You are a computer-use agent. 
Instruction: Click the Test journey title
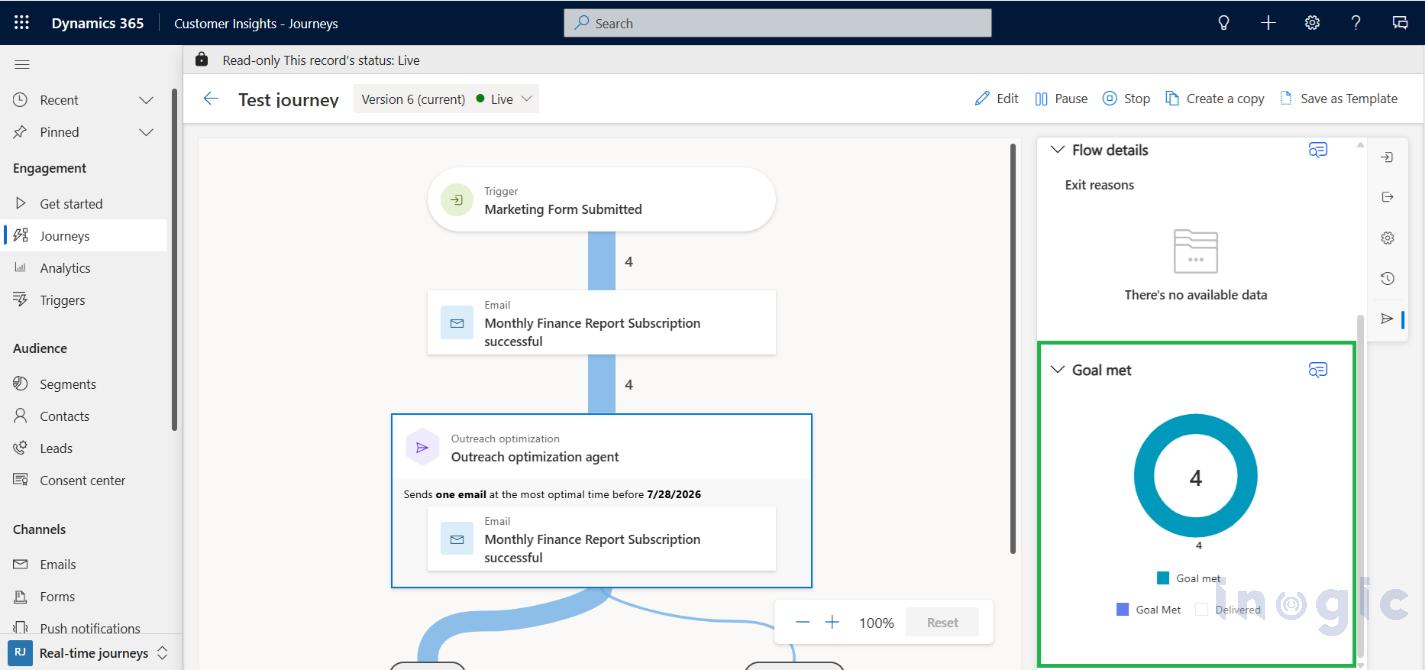pyautogui.click(x=288, y=99)
